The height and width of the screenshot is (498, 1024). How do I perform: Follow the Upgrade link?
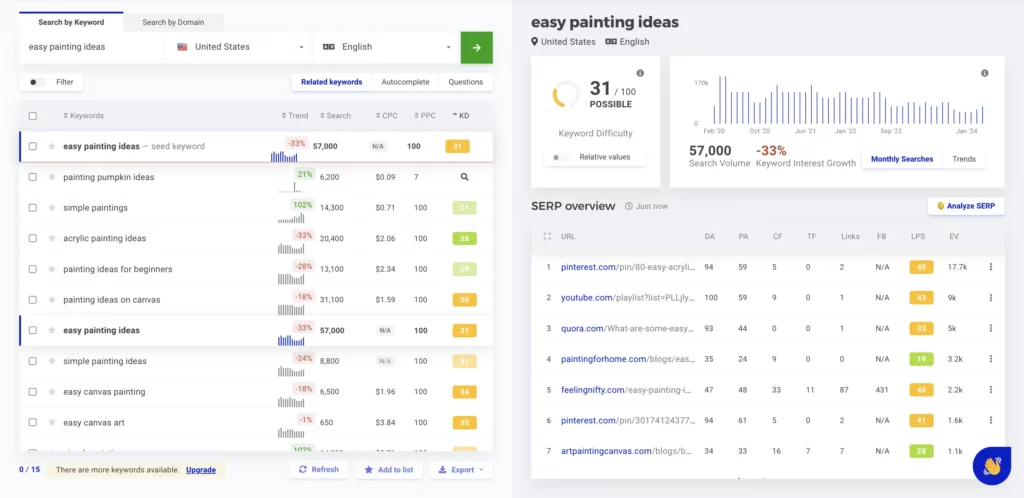200,470
